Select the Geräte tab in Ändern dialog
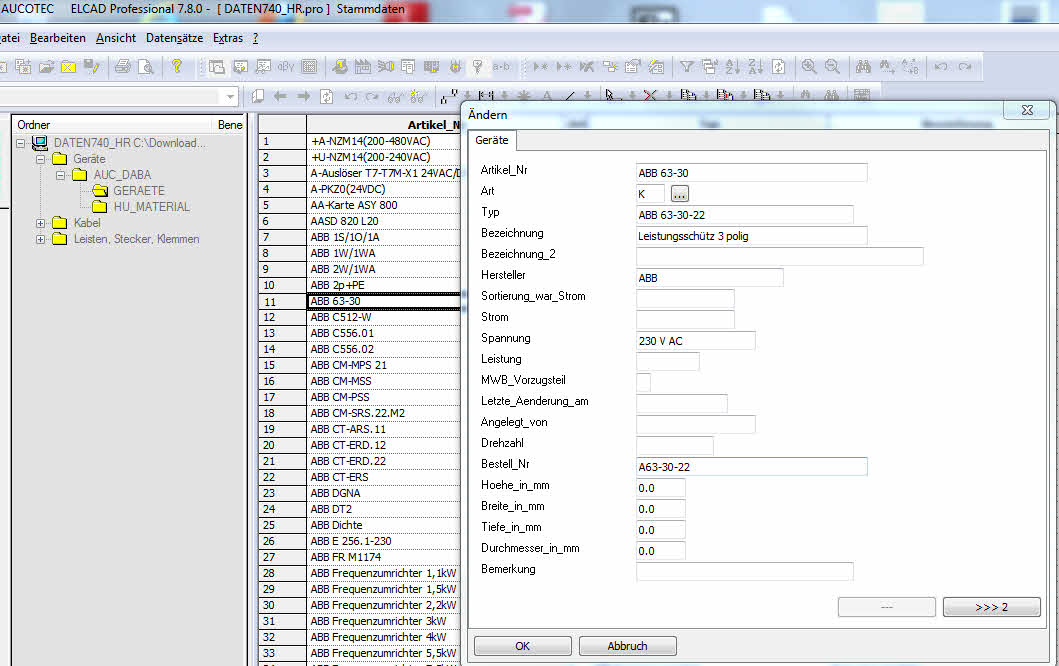Viewport: 1059px width, 666px height. [492, 140]
